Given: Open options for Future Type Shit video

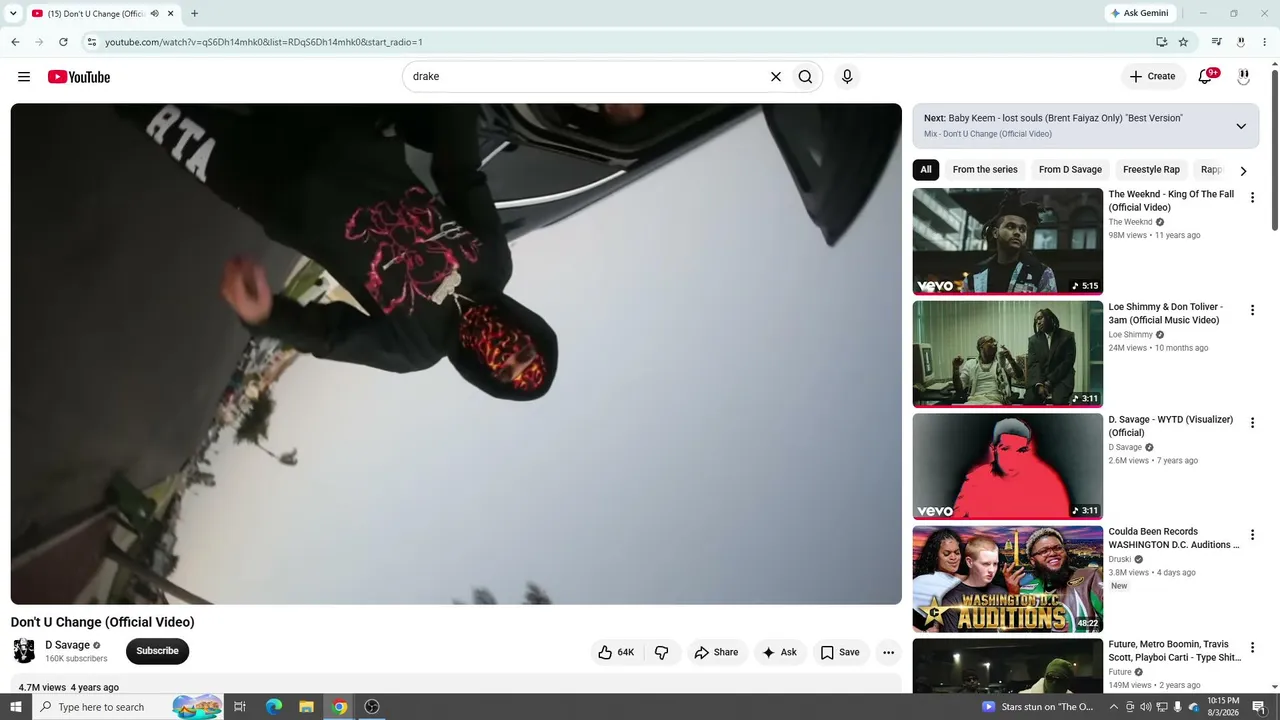Looking at the screenshot, I should click(x=1252, y=648).
